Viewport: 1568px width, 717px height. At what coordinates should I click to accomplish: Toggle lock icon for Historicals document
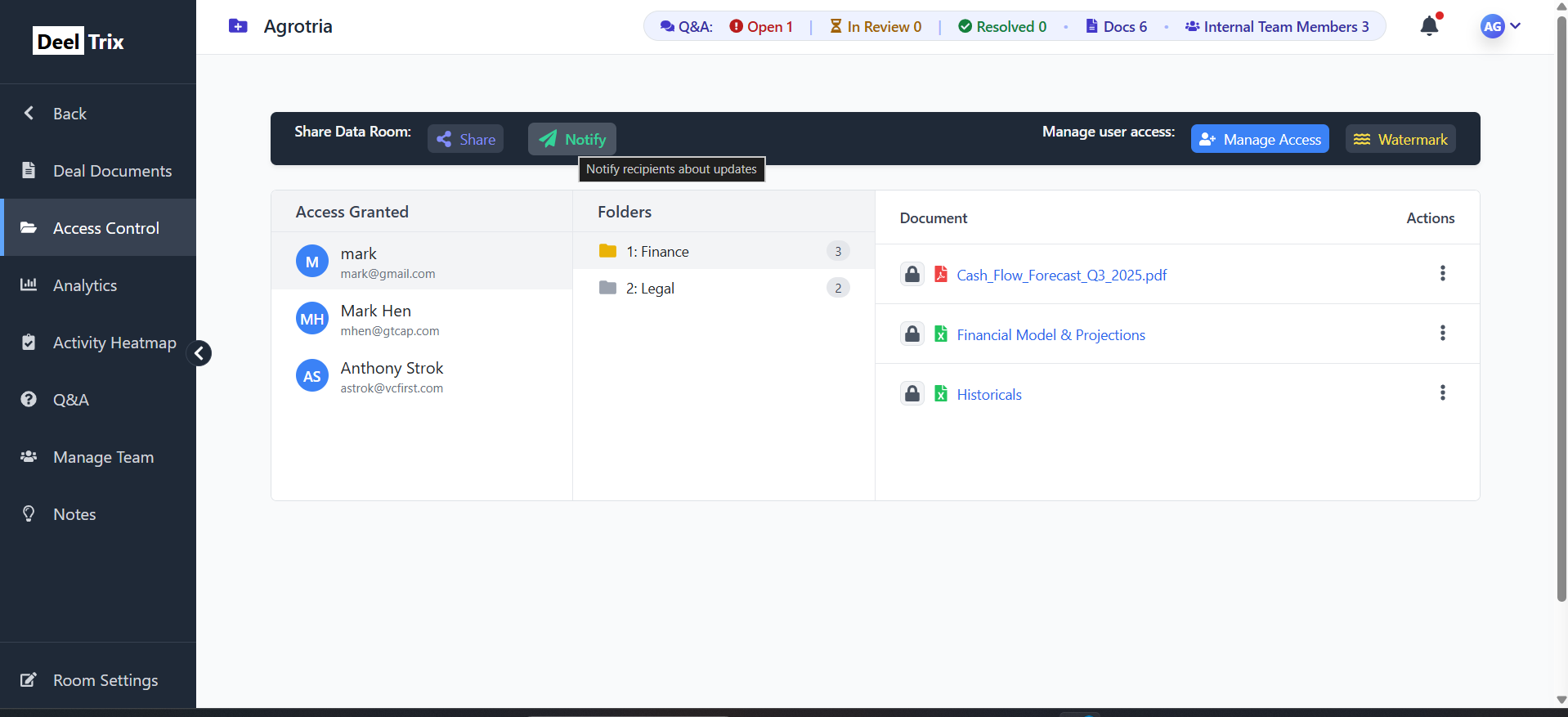tap(912, 394)
